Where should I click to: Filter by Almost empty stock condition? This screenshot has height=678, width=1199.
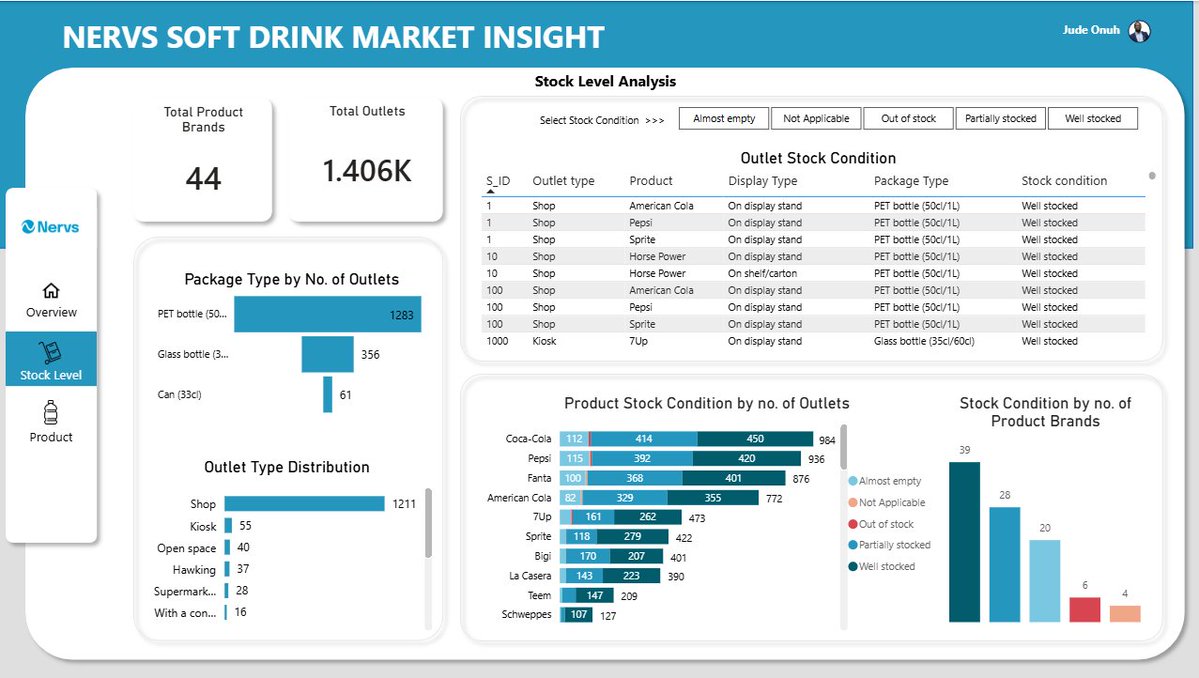click(x=722, y=118)
